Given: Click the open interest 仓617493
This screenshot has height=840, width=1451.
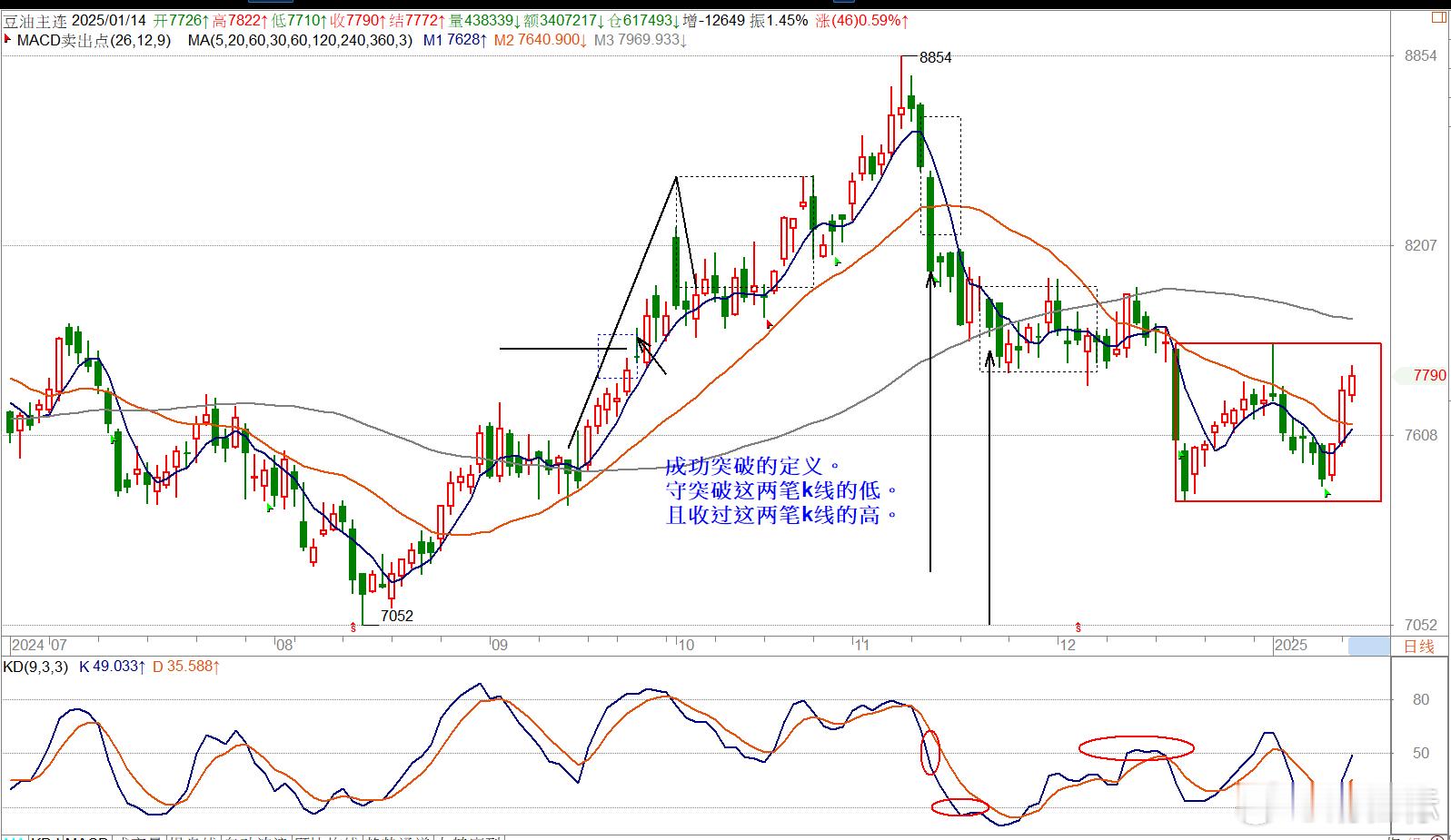Looking at the screenshot, I should coord(644,20).
